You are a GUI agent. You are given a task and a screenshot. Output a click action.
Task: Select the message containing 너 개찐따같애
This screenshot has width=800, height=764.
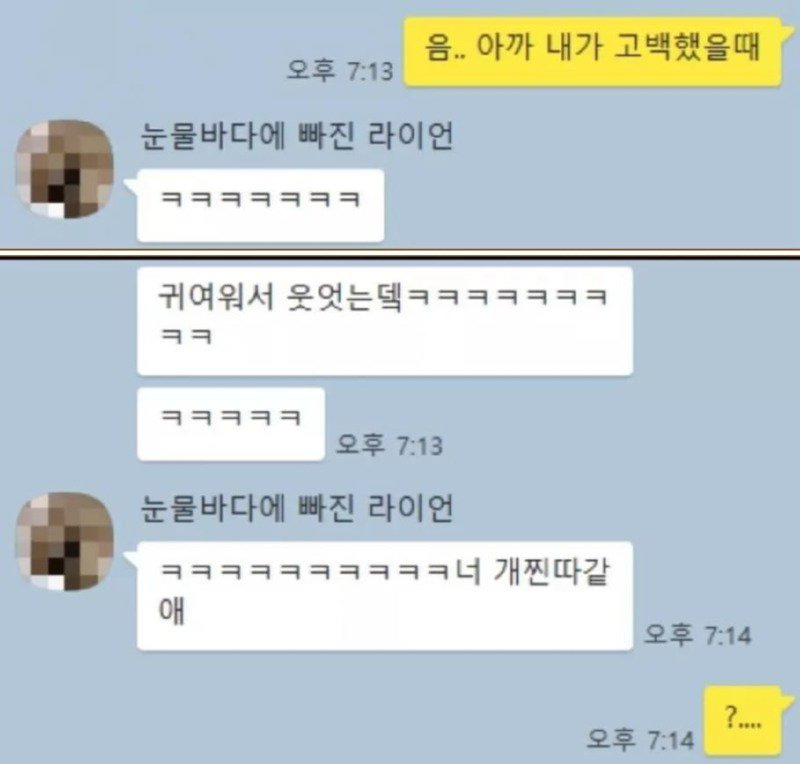click(x=385, y=596)
